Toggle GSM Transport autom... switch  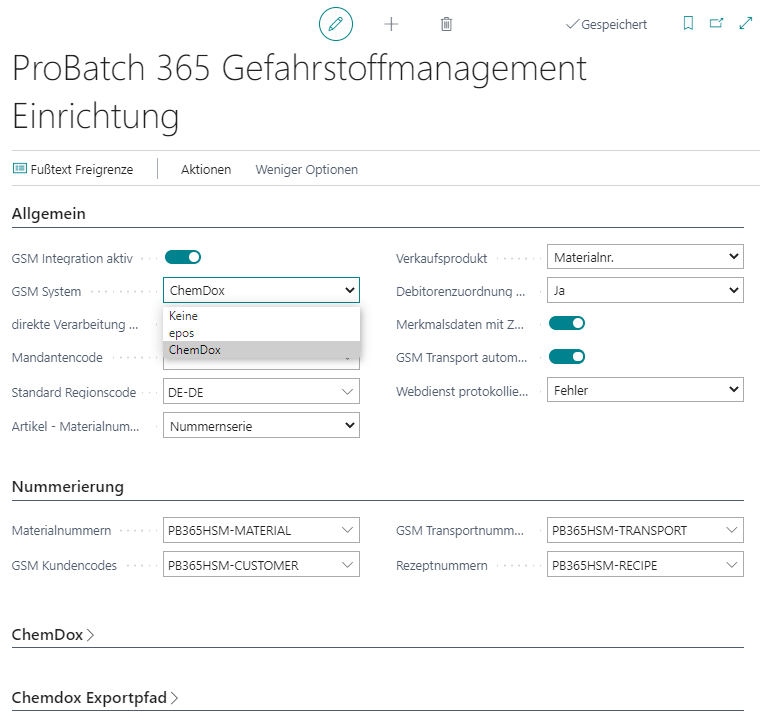[567, 357]
